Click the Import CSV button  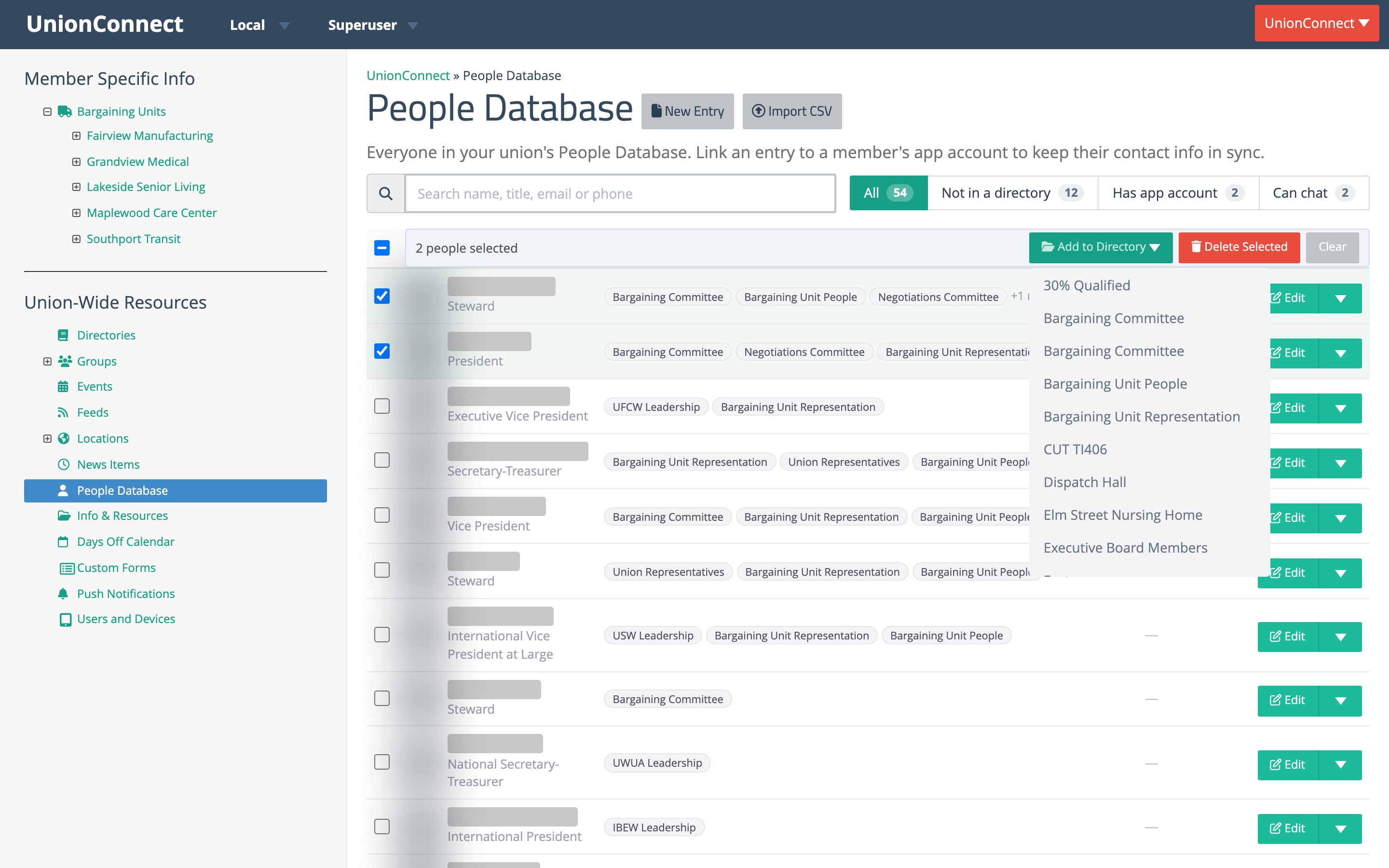point(792,111)
